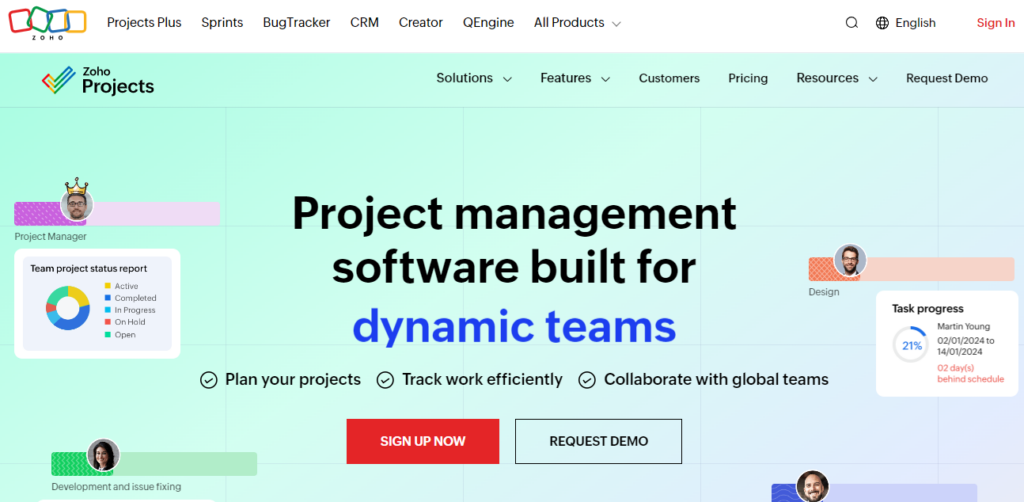The image size is (1024, 502).
Task: Click the name "Martin Young"
Action: 963,326
